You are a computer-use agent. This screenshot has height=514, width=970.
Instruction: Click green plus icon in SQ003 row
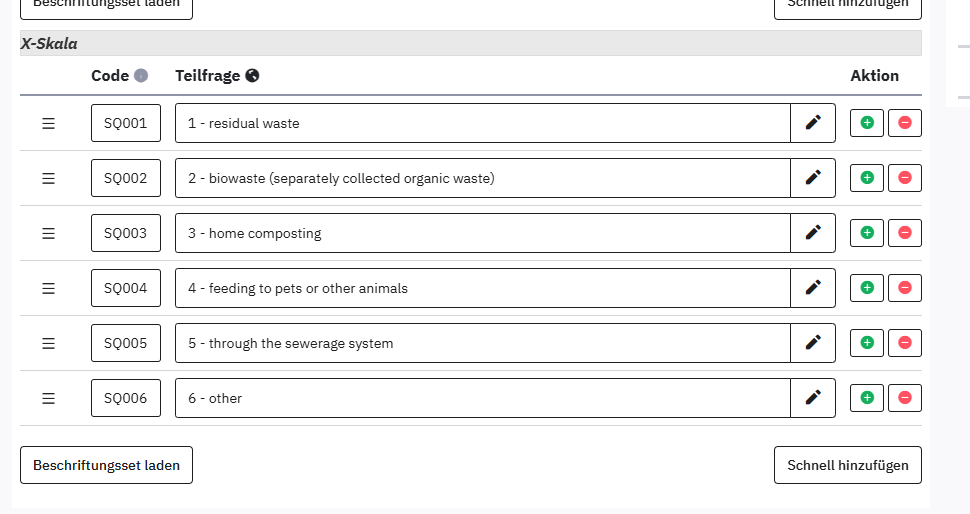click(867, 233)
